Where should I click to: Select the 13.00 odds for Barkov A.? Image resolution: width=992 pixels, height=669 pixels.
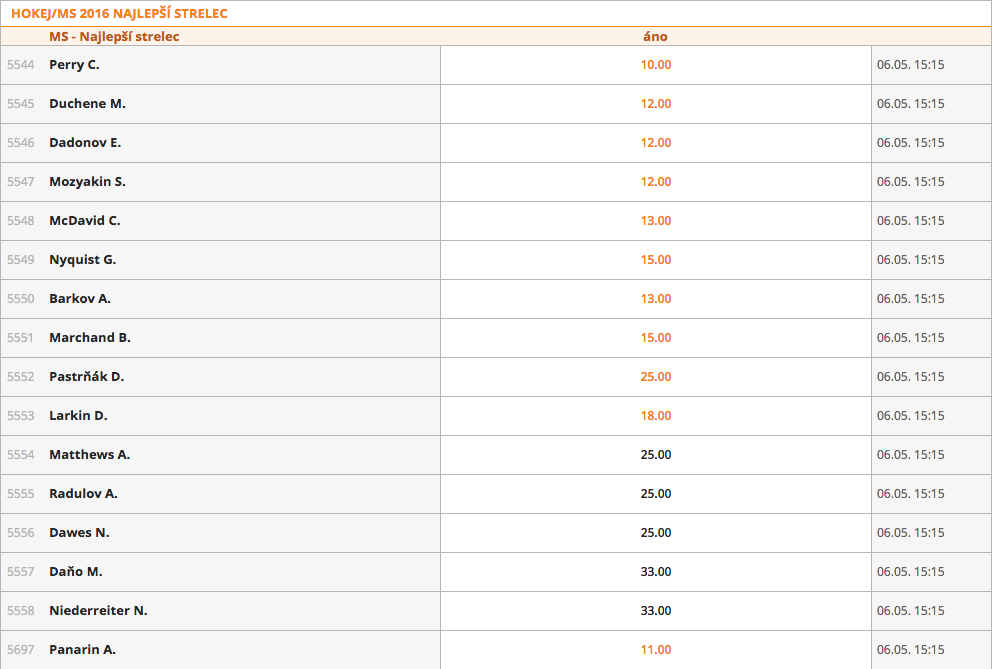pyautogui.click(x=656, y=299)
